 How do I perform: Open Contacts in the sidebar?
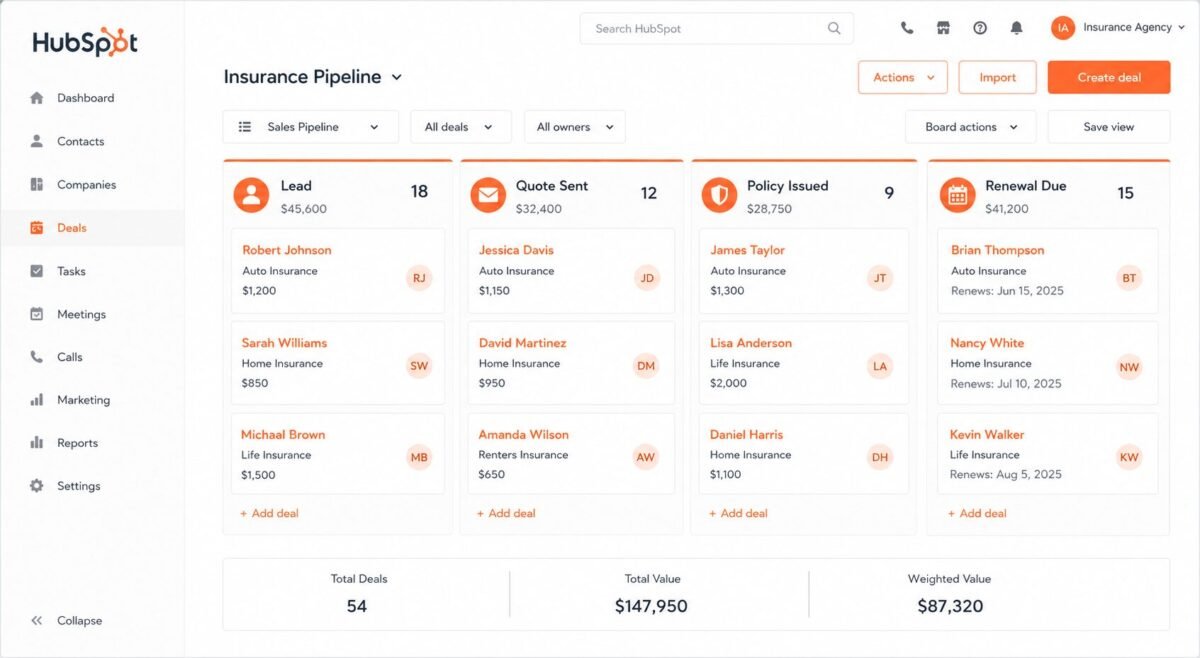80,141
